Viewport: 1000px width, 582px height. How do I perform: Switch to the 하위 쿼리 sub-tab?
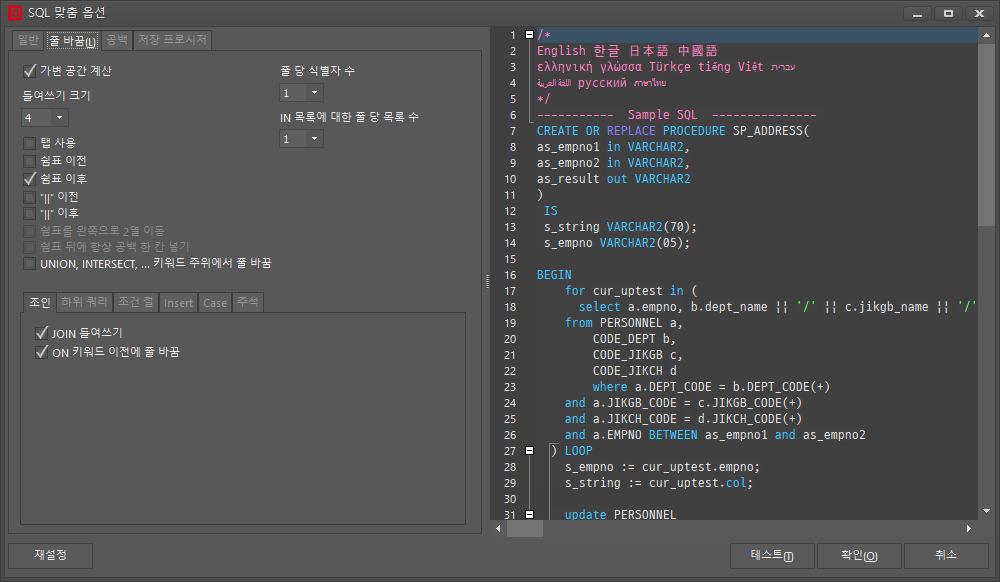point(82,302)
